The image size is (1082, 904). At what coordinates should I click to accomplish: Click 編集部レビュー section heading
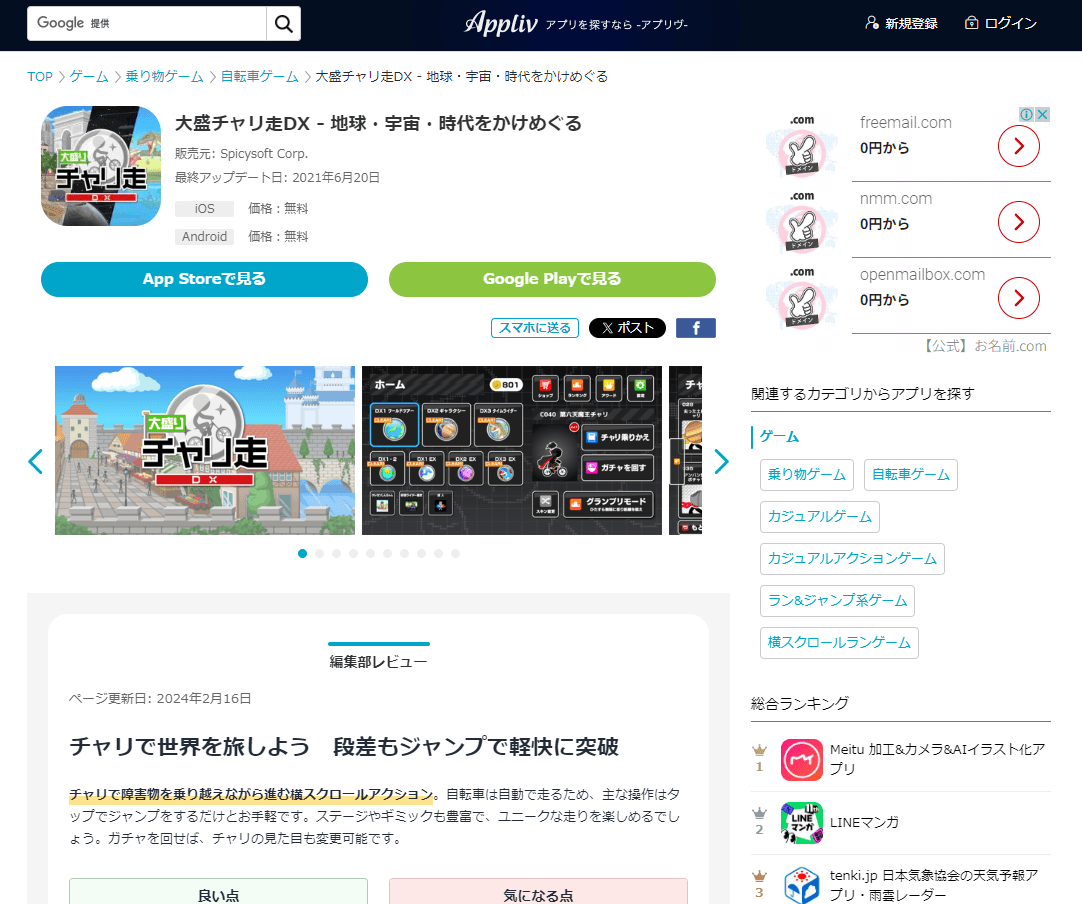tap(378, 662)
